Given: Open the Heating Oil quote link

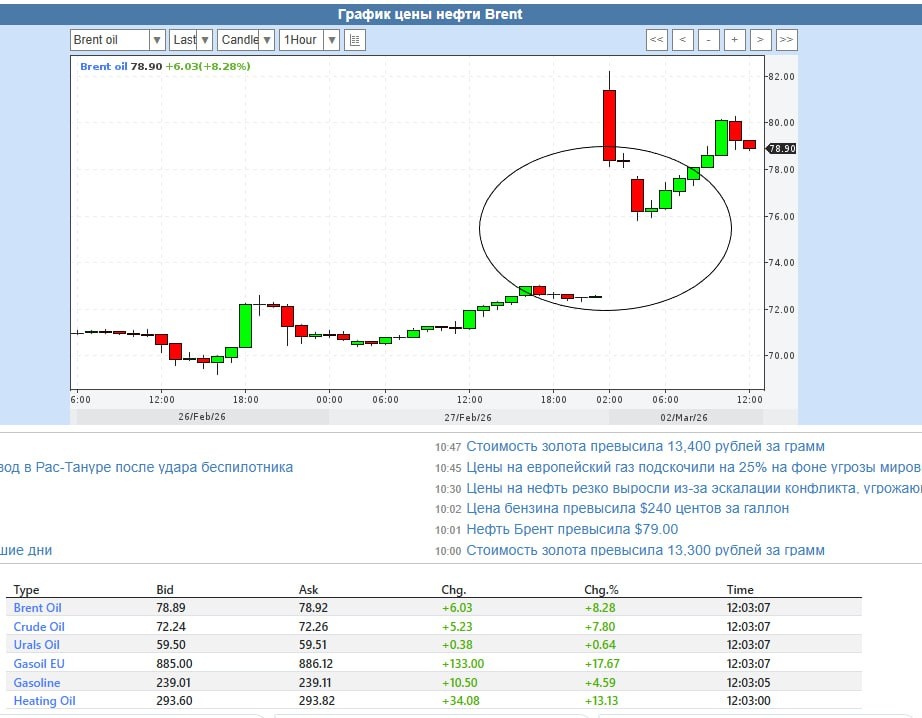Looking at the screenshot, I should click(44, 700).
